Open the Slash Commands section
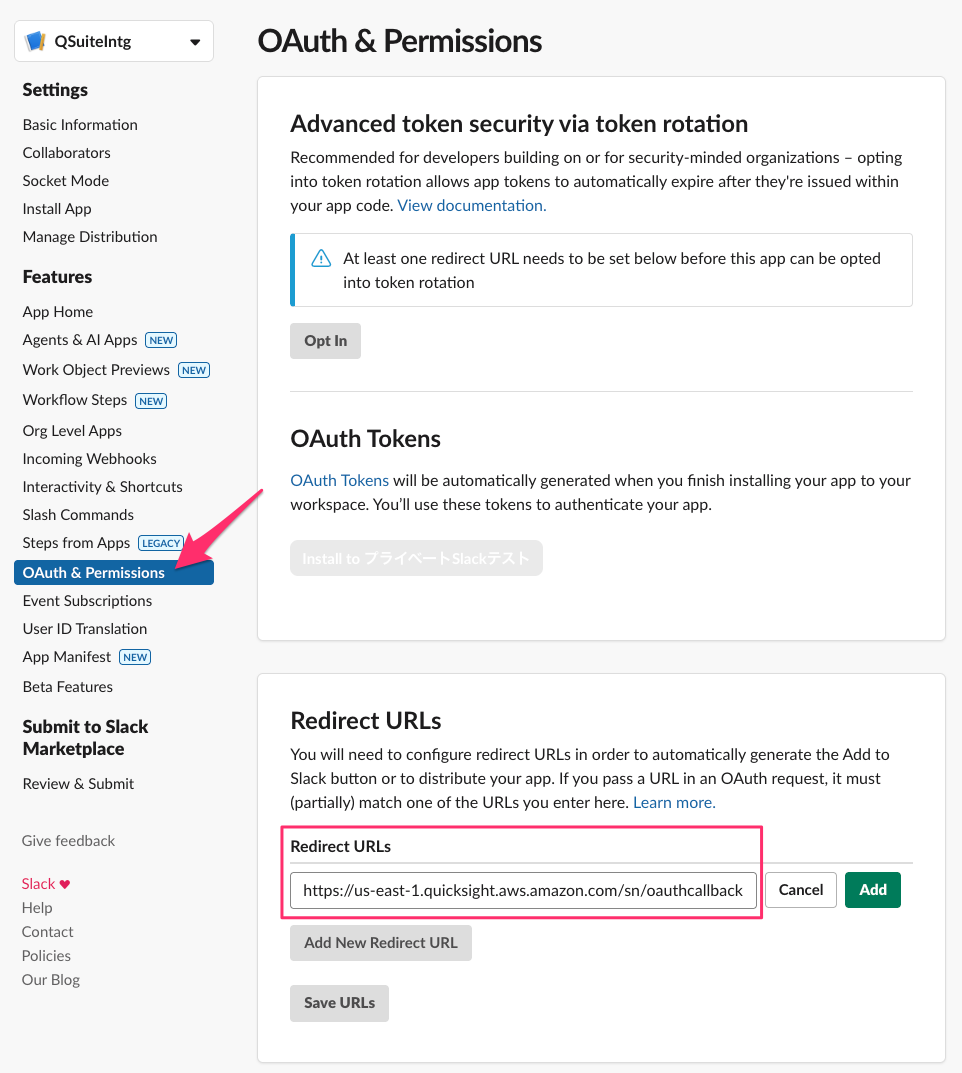Image resolution: width=962 pixels, height=1073 pixels. [x=76, y=514]
